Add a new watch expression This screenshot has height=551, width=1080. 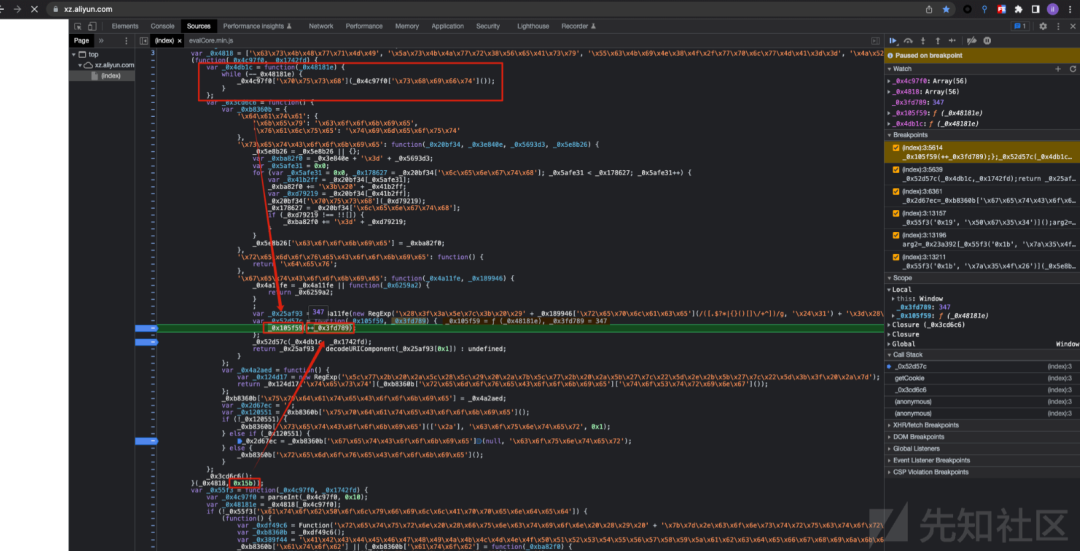coord(1058,69)
